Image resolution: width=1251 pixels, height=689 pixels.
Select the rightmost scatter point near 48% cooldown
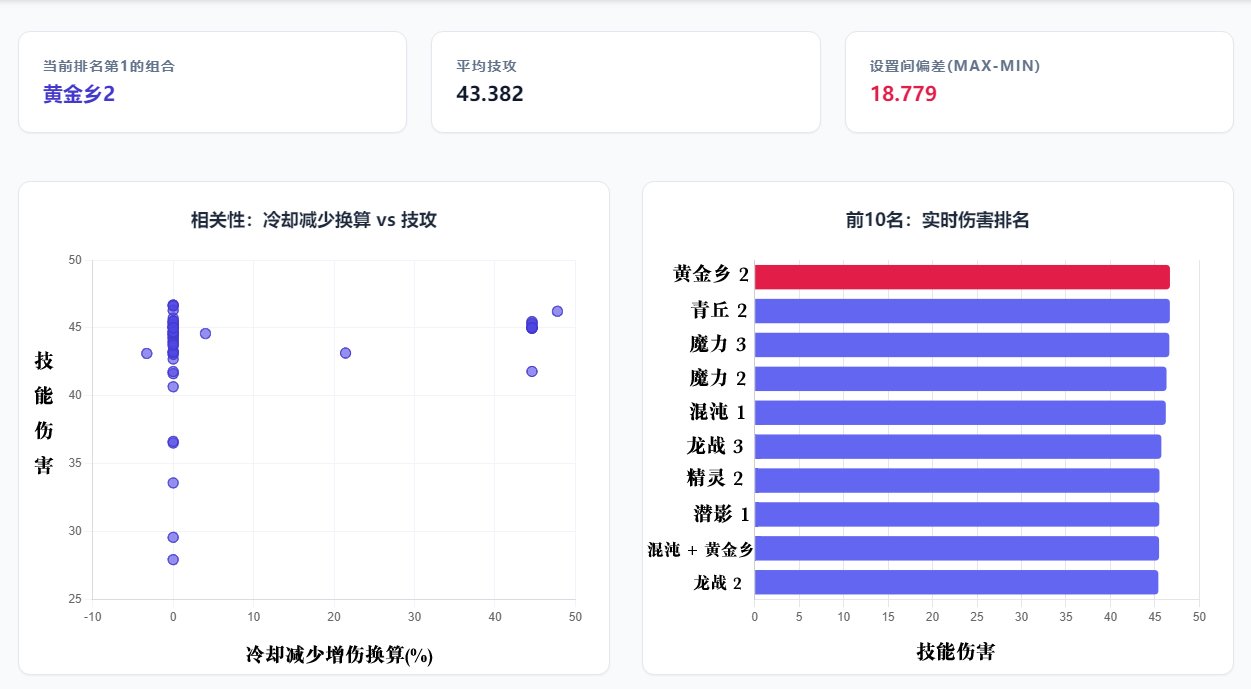[x=557, y=311]
